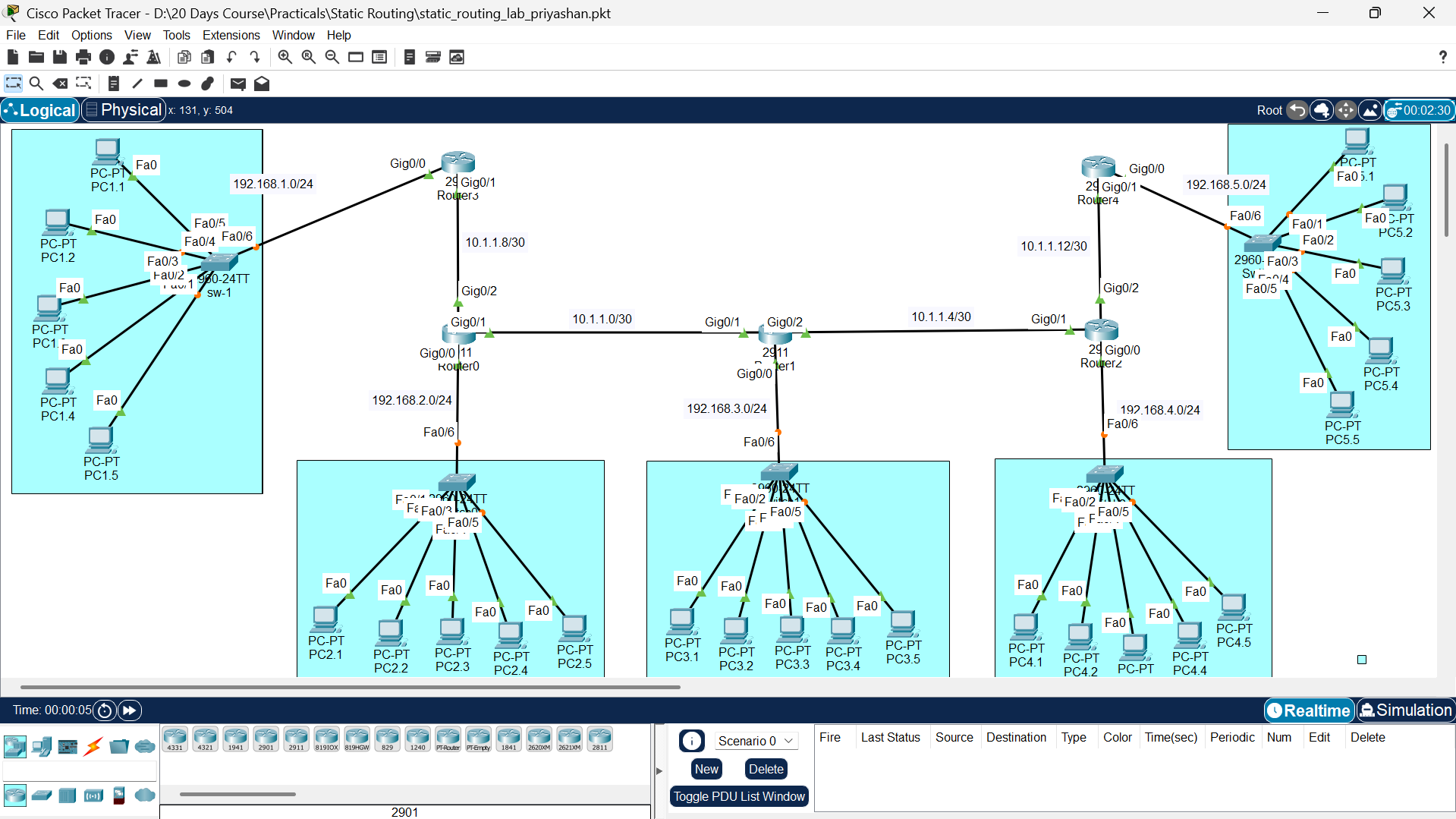Select the End Devices category icon
The height and width of the screenshot is (819, 1456).
[x=42, y=746]
